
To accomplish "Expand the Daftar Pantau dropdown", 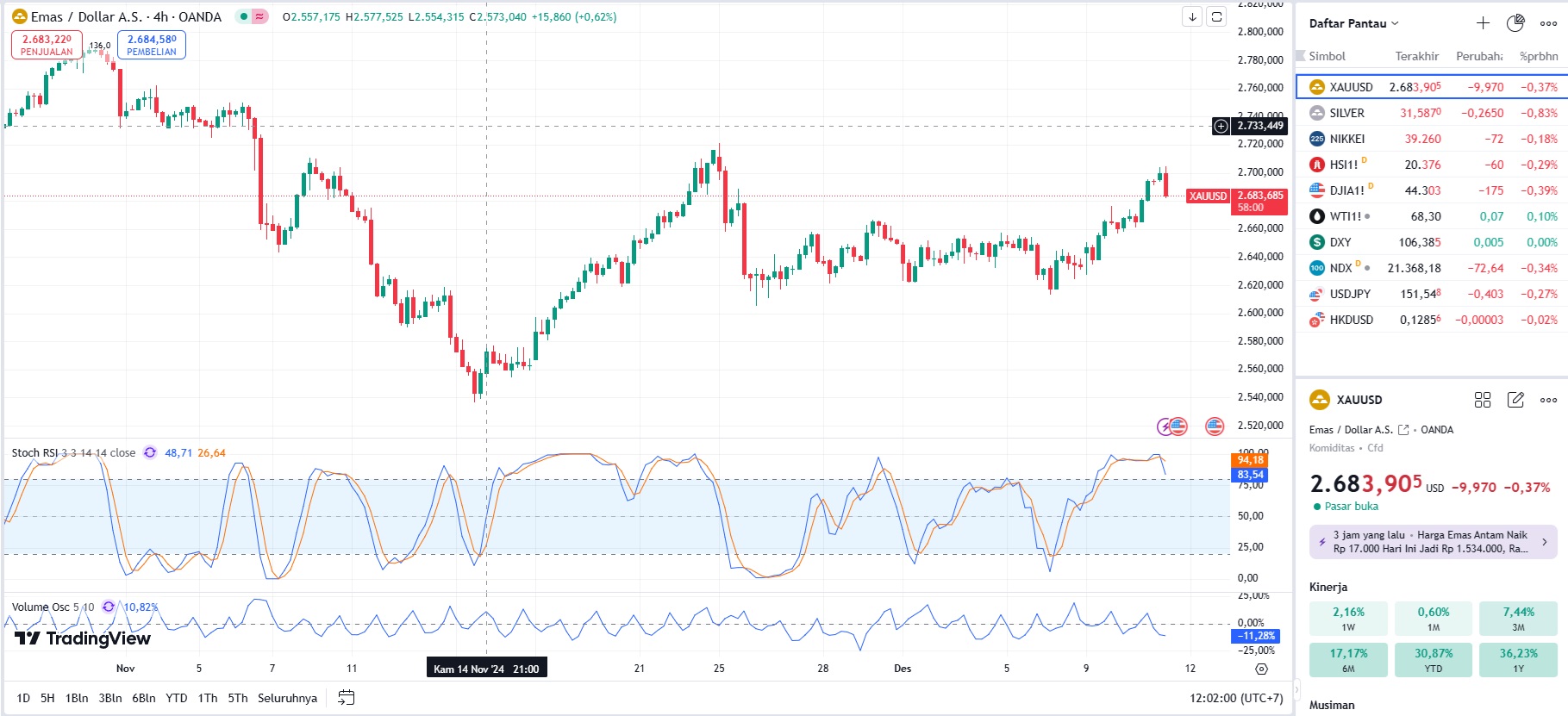I will click(1353, 23).
